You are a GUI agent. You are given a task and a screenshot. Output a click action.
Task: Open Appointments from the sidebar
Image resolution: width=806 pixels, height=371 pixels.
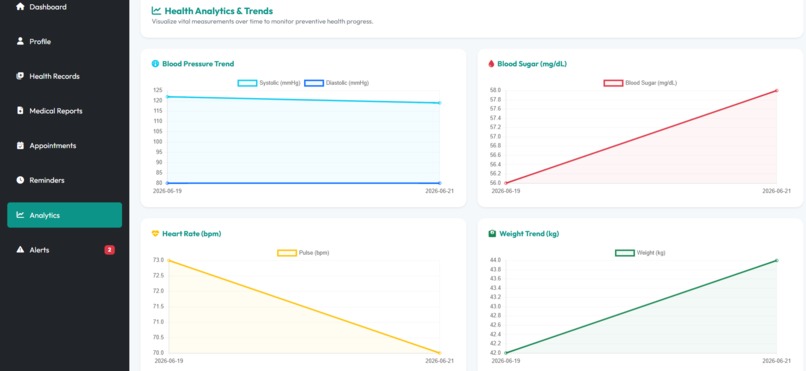point(64,145)
